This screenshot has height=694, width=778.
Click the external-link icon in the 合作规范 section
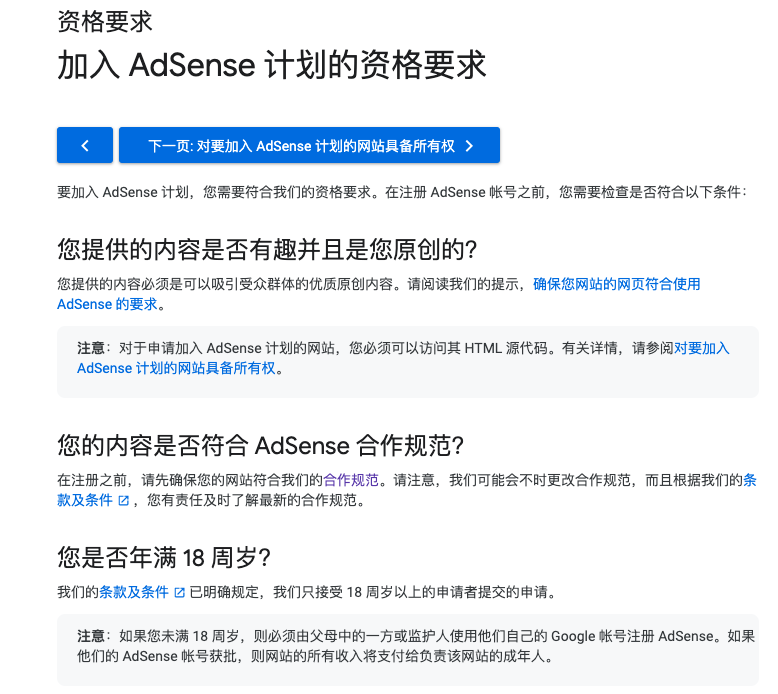tap(124, 500)
